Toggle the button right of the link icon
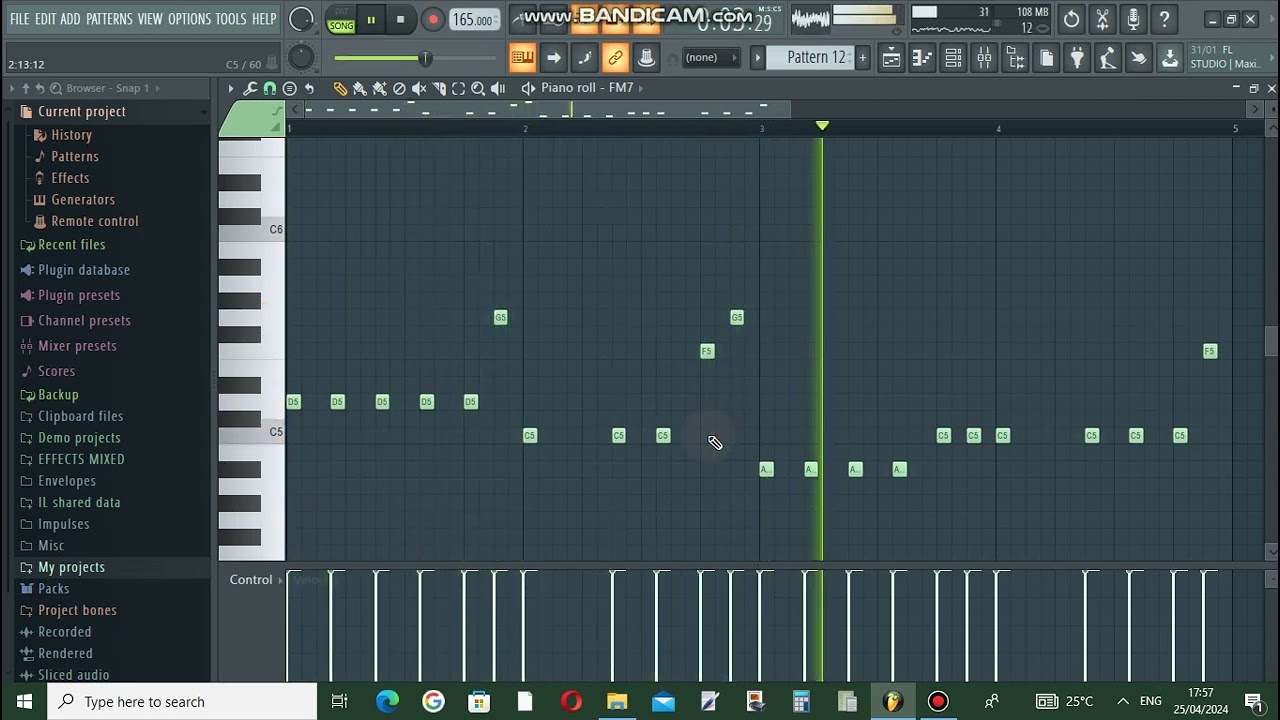This screenshot has height=720, width=1280. click(646, 58)
